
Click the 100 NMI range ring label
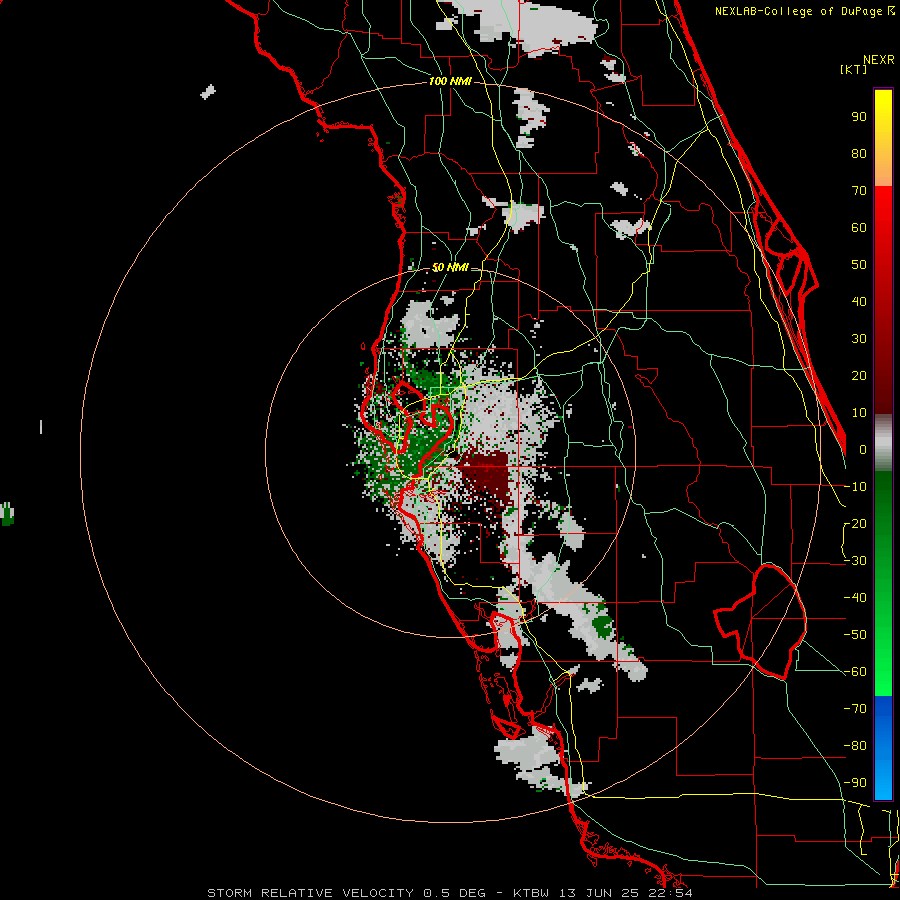click(x=450, y=82)
